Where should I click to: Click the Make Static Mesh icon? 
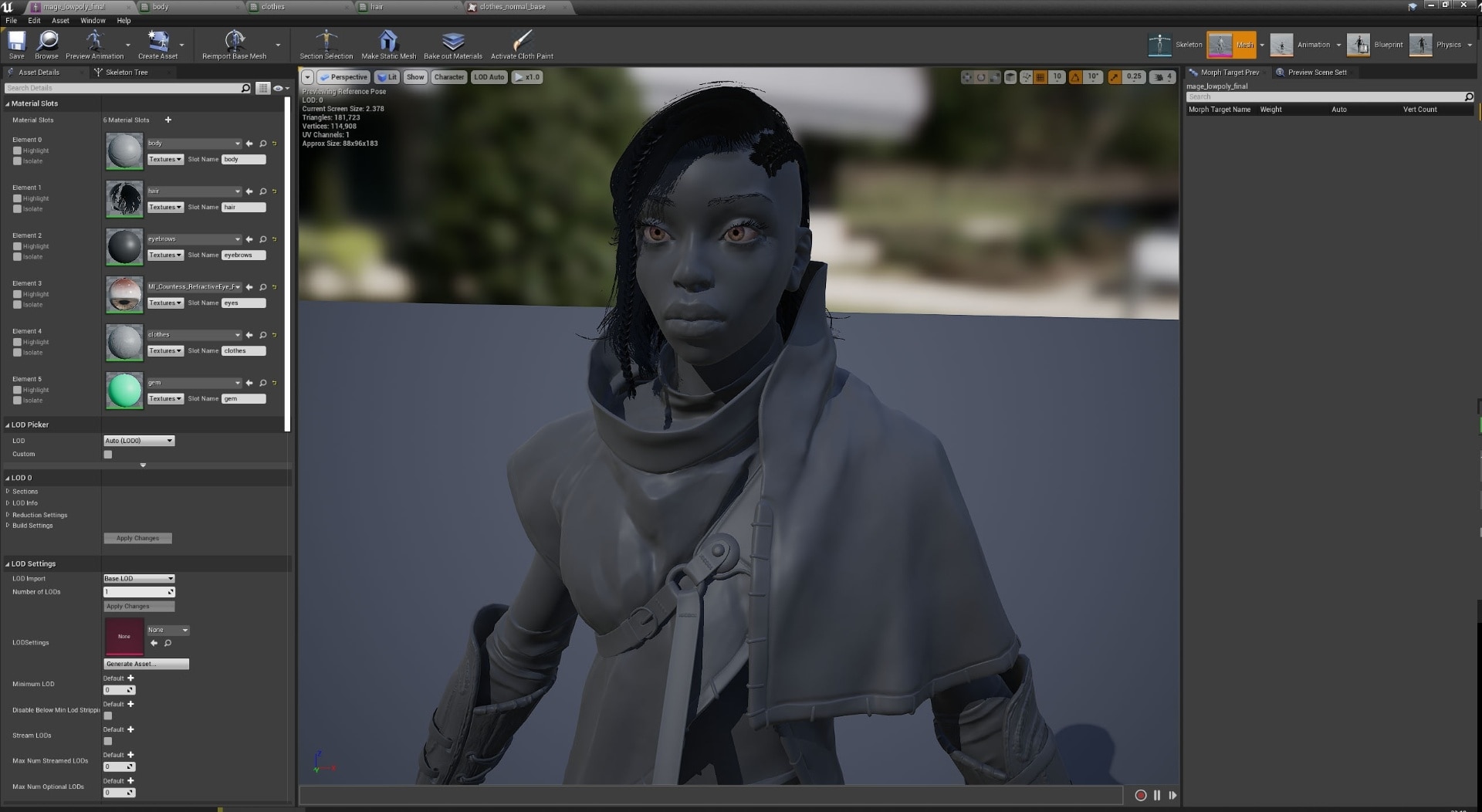click(x=388, y=41)
